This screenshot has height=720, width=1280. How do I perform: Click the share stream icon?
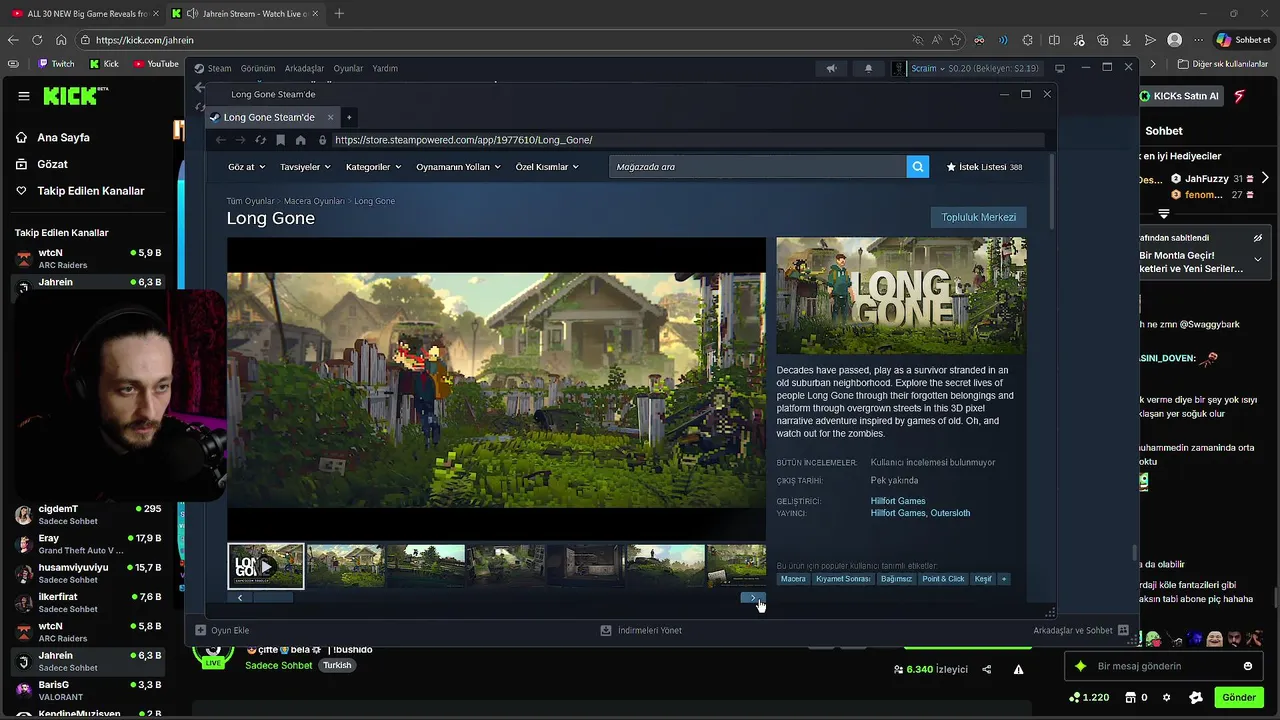[987, 670]
